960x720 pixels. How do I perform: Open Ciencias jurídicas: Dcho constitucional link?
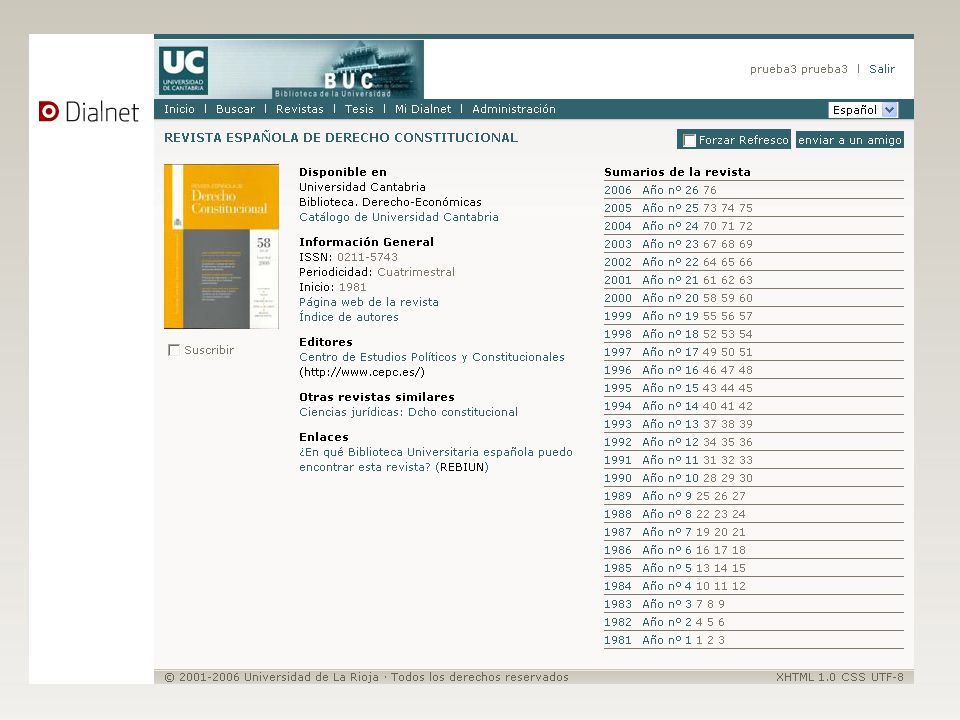click(x=408, y=412)
